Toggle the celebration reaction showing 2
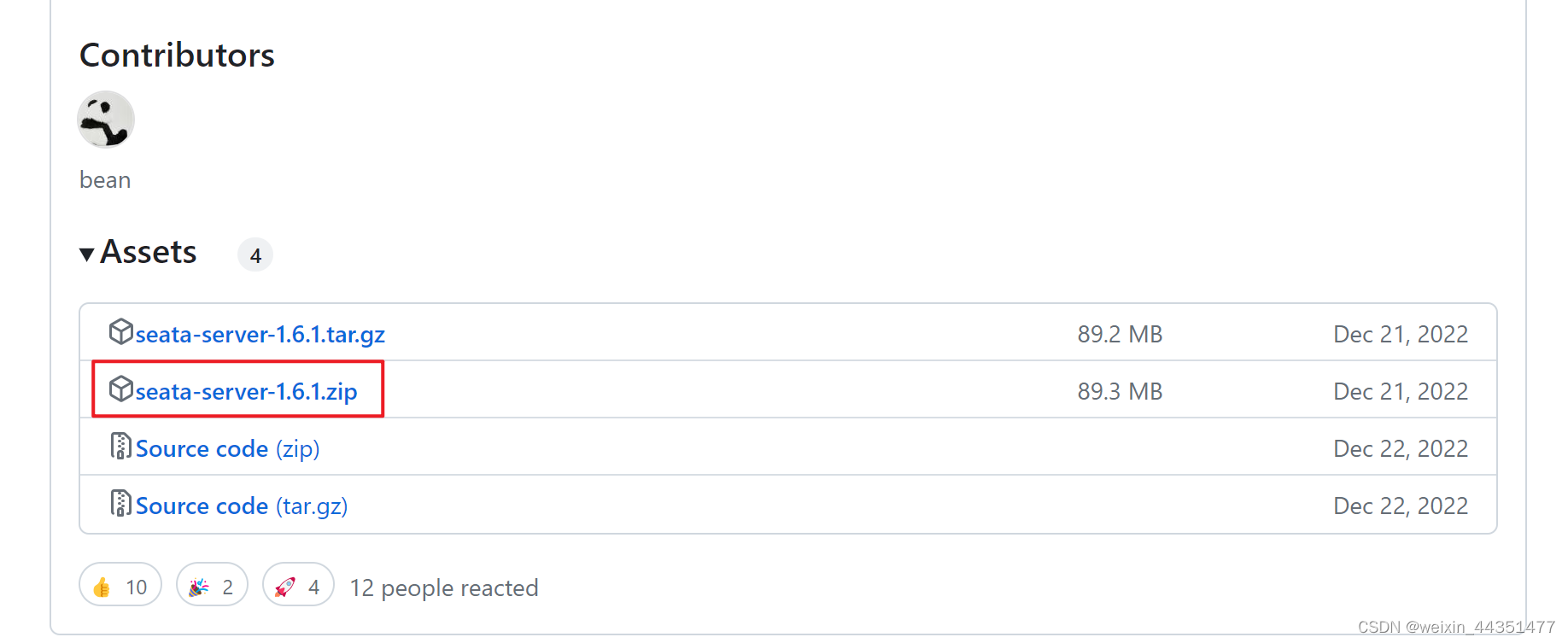Screen dimensions: 1568x643 click(211, 586)
